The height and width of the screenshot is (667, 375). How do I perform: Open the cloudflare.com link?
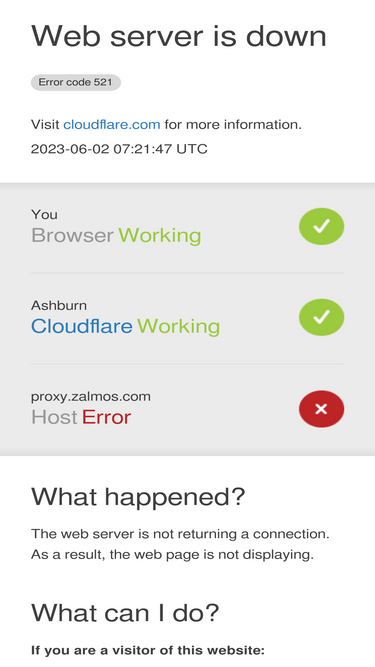(x=112, y=125)
